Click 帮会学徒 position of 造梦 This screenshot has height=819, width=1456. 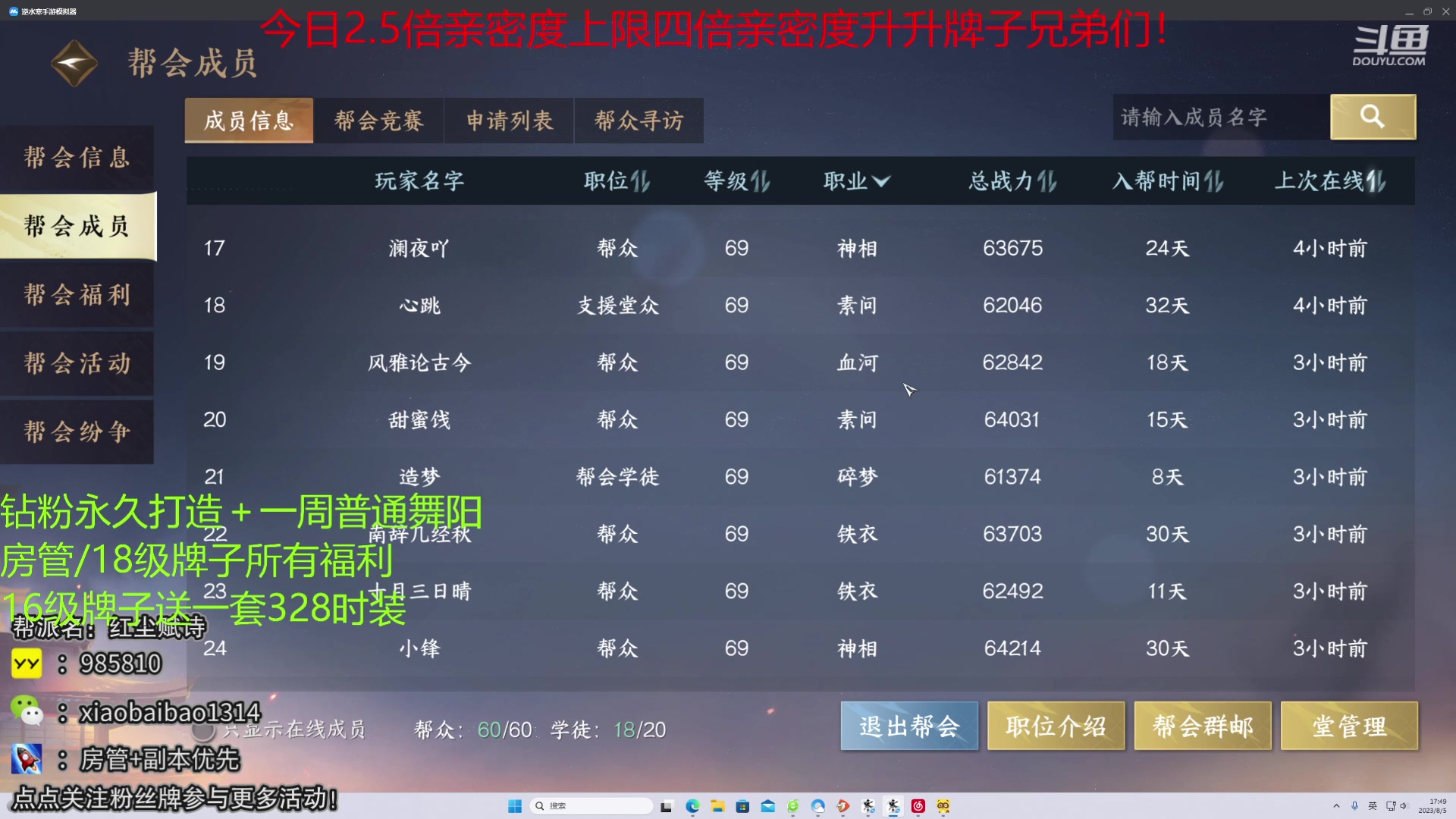click(618, 476)
